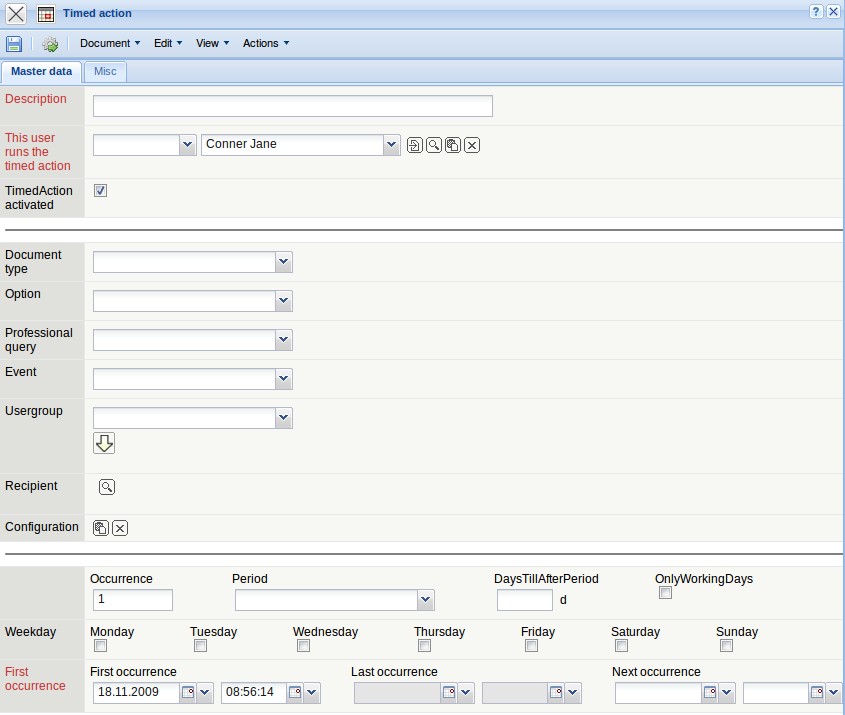Click the DaysTillAfterPeriod input box
This screenshot has width=845, height=715.
pyautogui.click(x=524, y=600)
